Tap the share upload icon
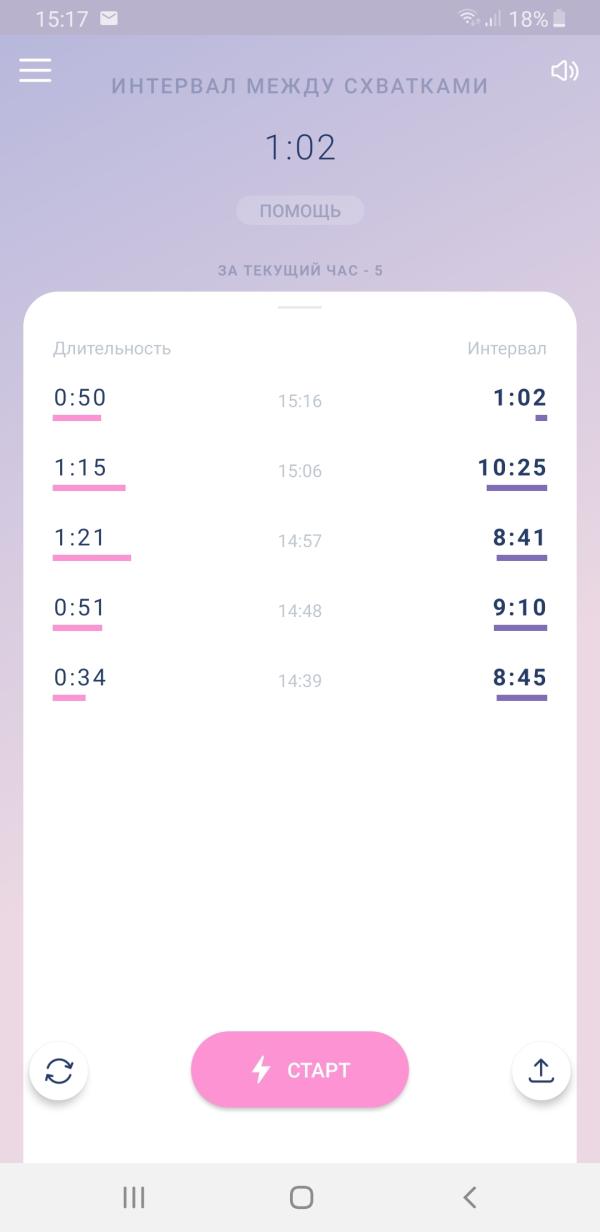600x1232 pixels. click(x=541, y=1071)
